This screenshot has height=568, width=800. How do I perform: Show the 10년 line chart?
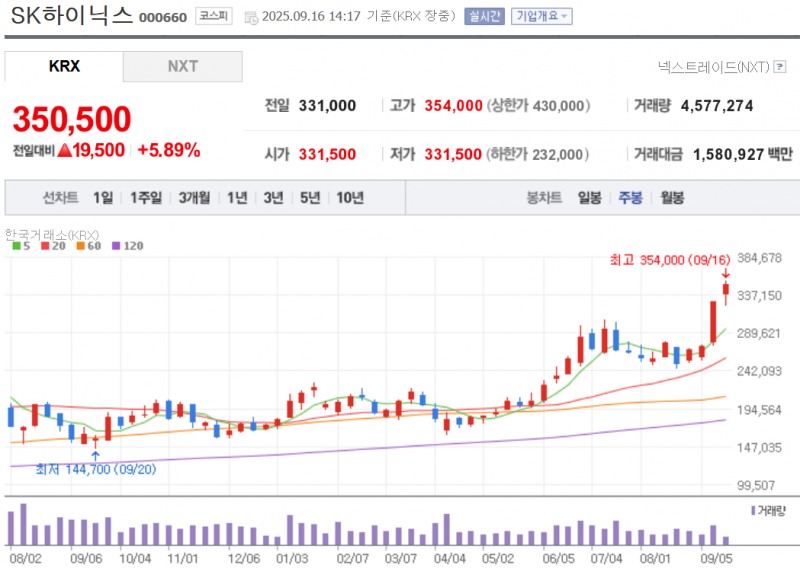coord(350,198)
